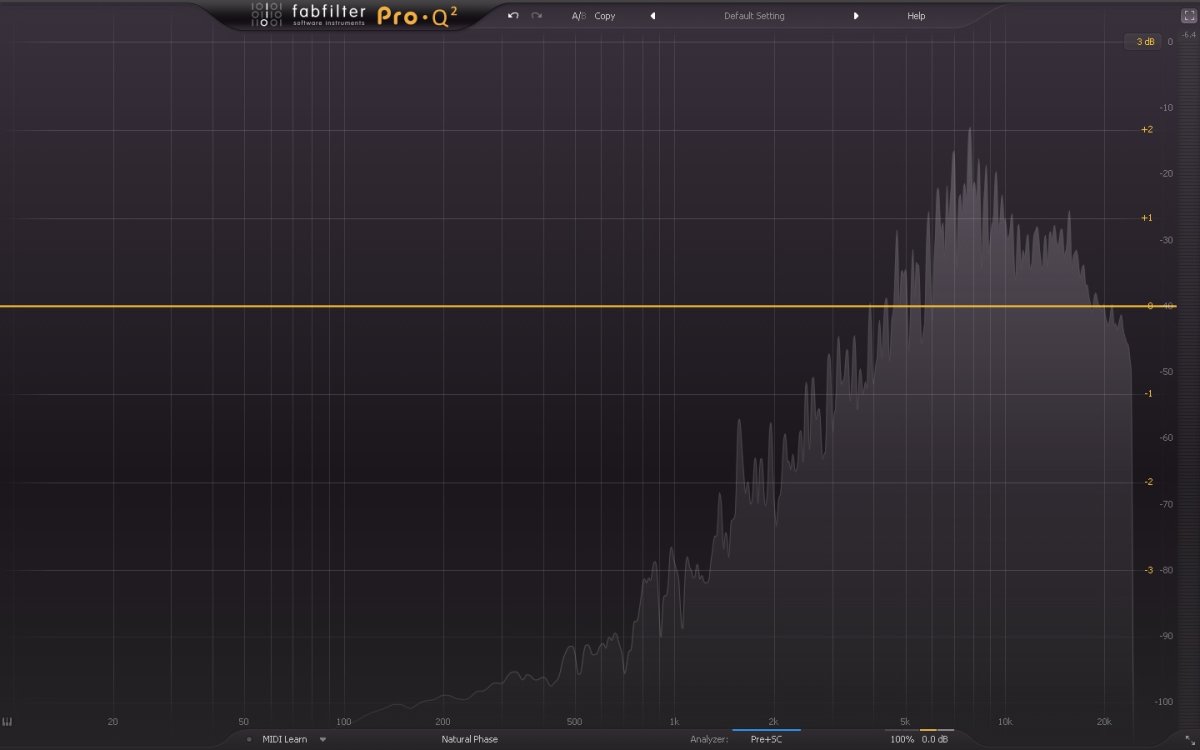The image size is (1200, 750).
Task: Click the -2 dB gain scale label
Action: (x=1148, y=482)
